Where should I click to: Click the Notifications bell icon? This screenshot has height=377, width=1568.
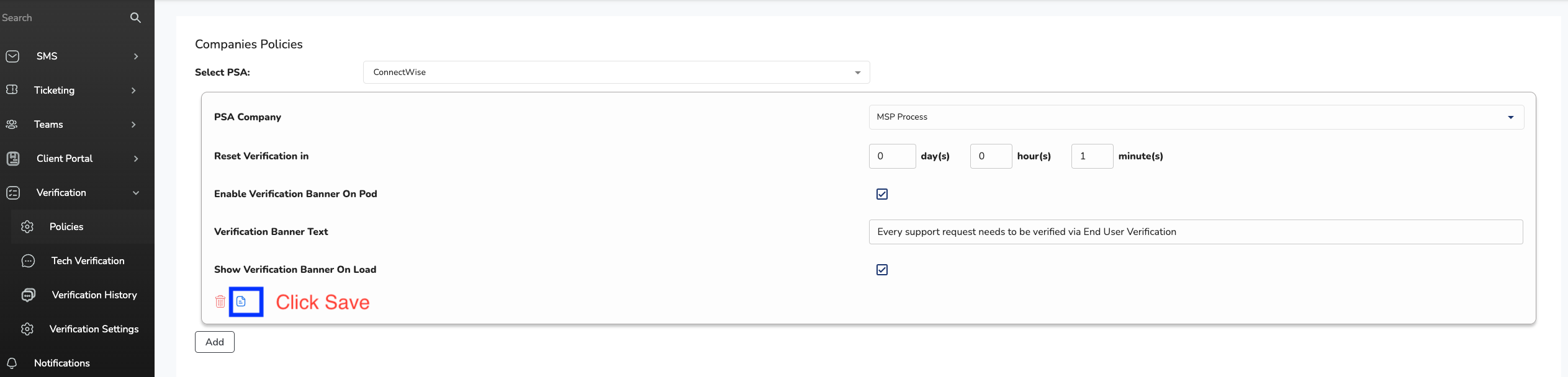pos(12,363)
